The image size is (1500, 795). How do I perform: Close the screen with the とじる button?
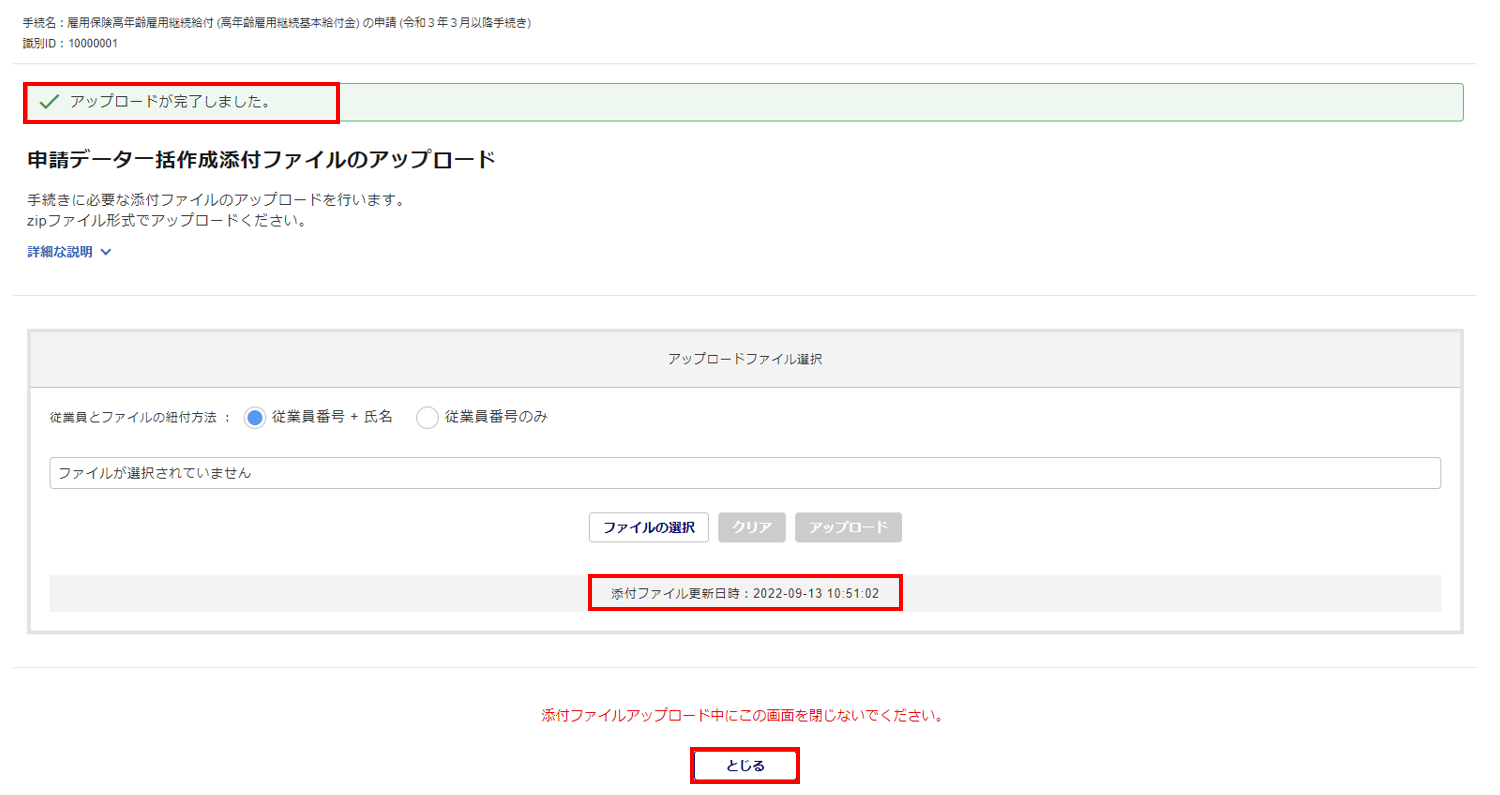click(x=745, y=766)
